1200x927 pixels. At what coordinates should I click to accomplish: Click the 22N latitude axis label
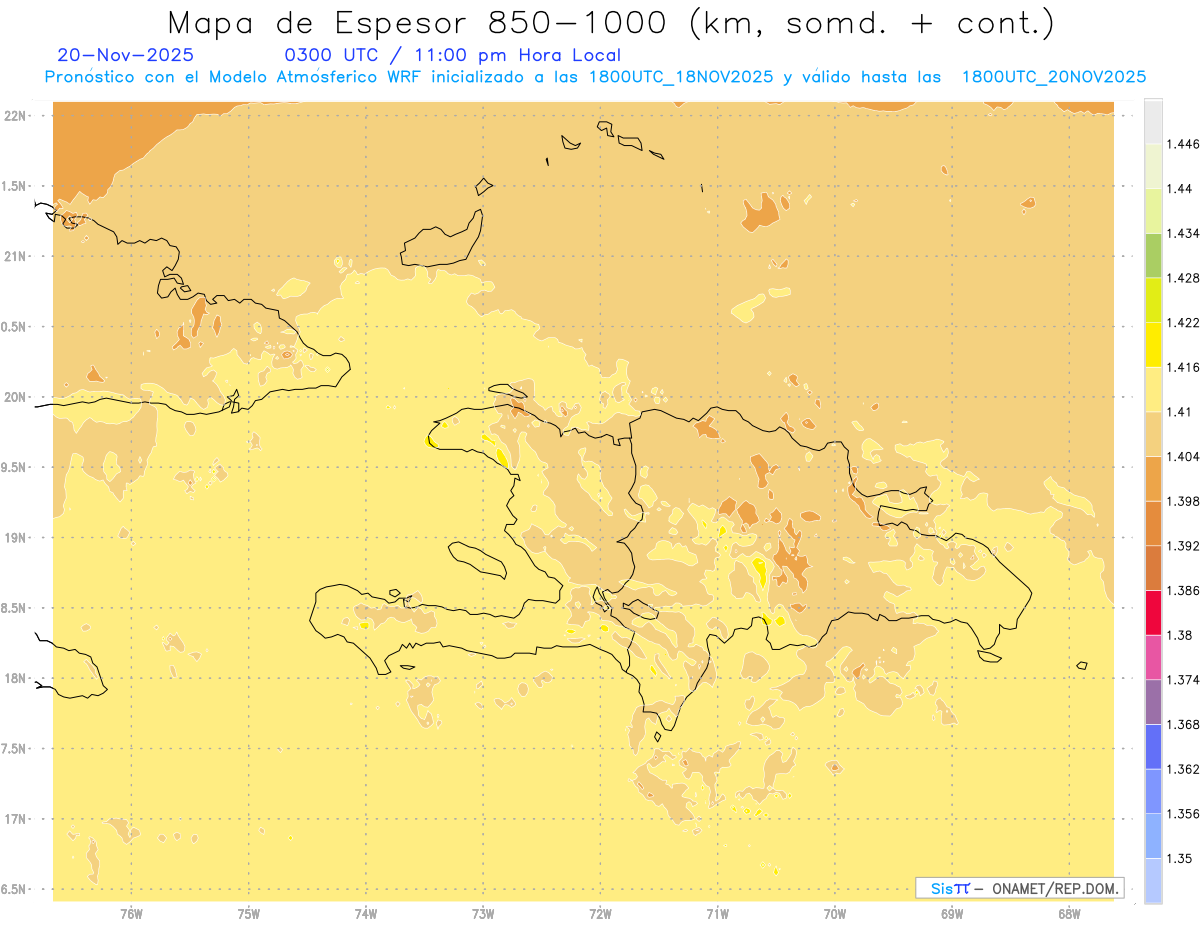tap(15, 115)
